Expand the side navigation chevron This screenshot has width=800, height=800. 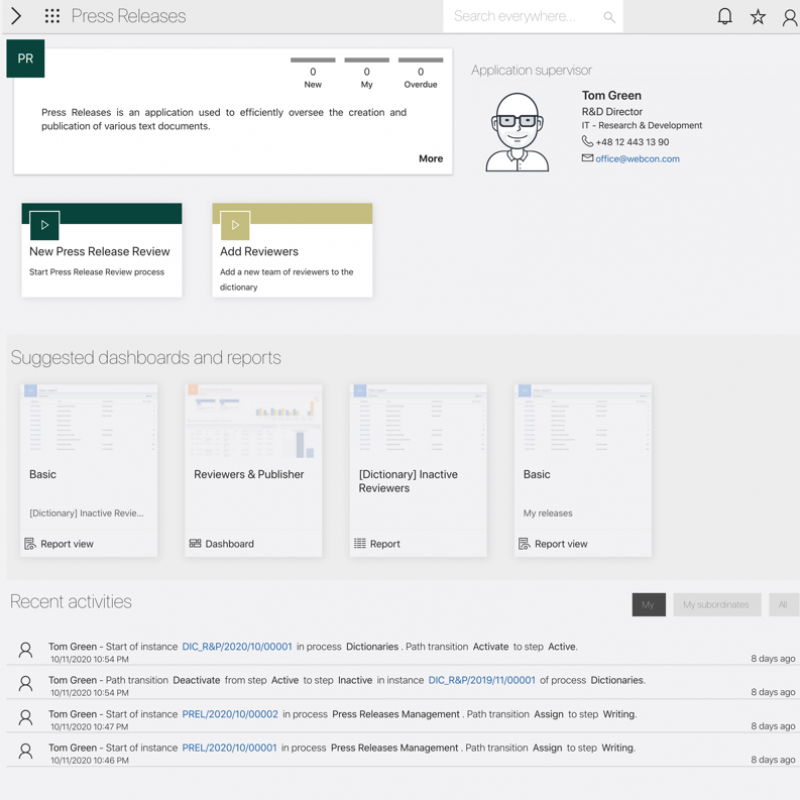tap(16, 16)
